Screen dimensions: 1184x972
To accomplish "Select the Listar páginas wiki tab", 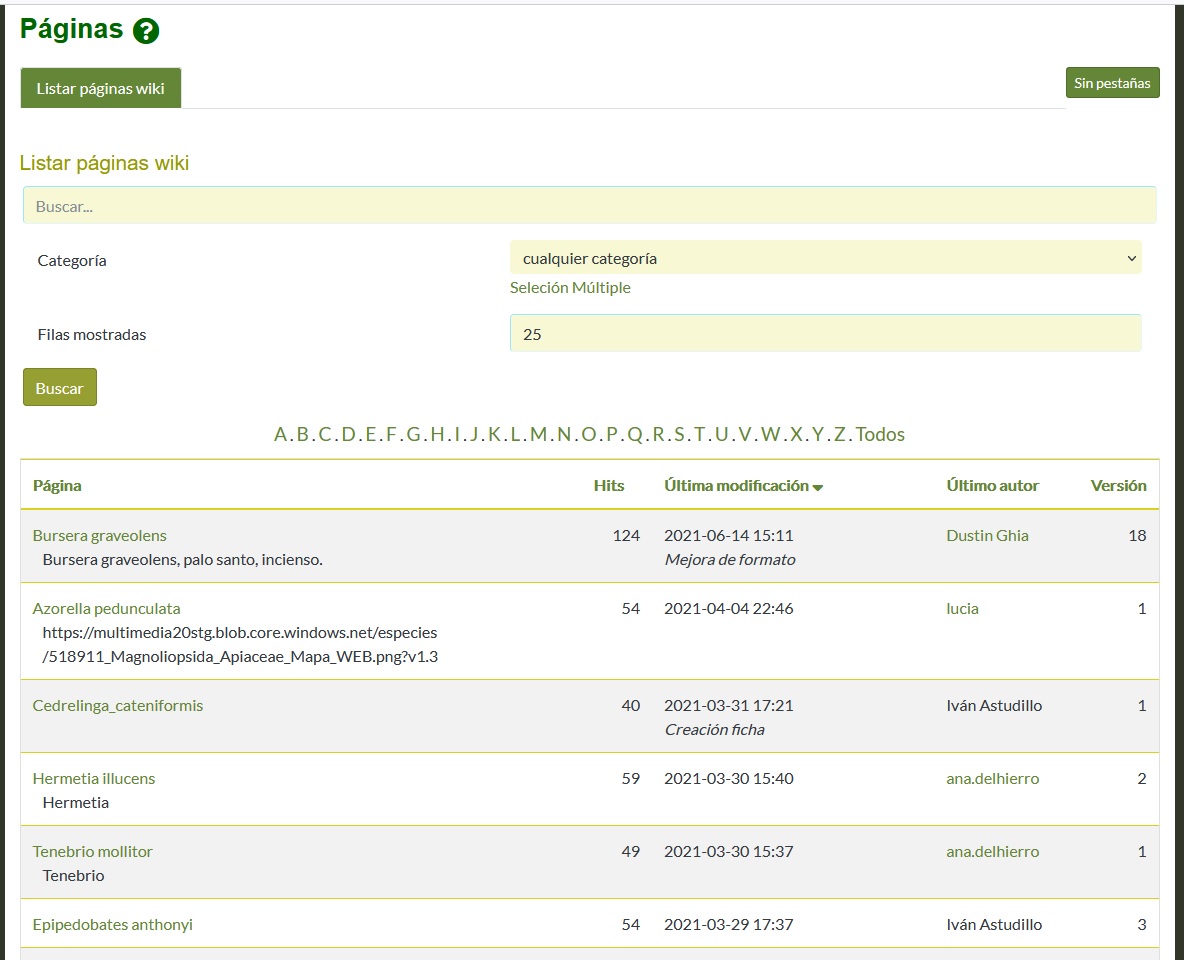I will [x=100, y=88].
